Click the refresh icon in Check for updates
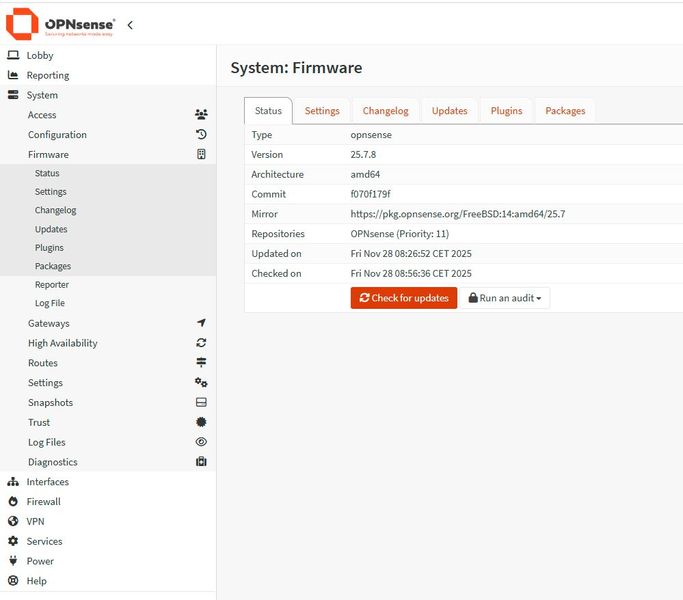 [364, 298]
